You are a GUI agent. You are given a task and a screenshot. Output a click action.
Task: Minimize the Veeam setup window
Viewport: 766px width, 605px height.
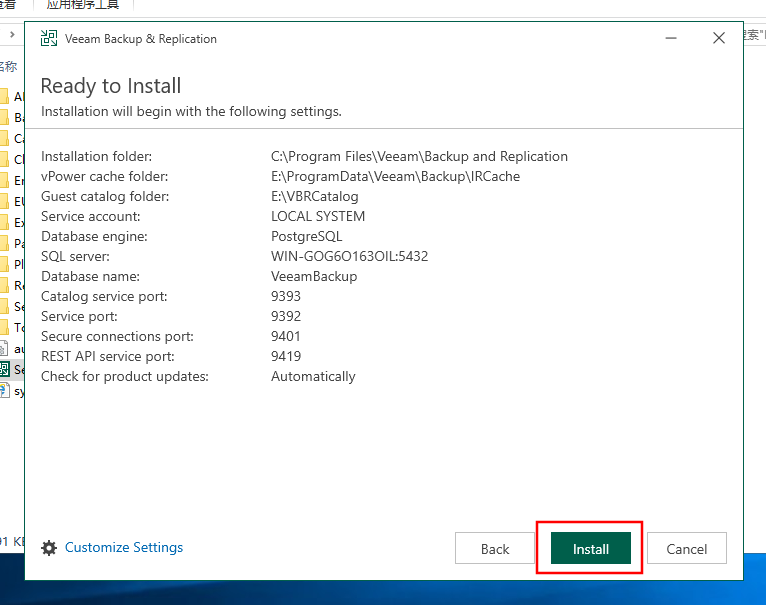[671, 38]
